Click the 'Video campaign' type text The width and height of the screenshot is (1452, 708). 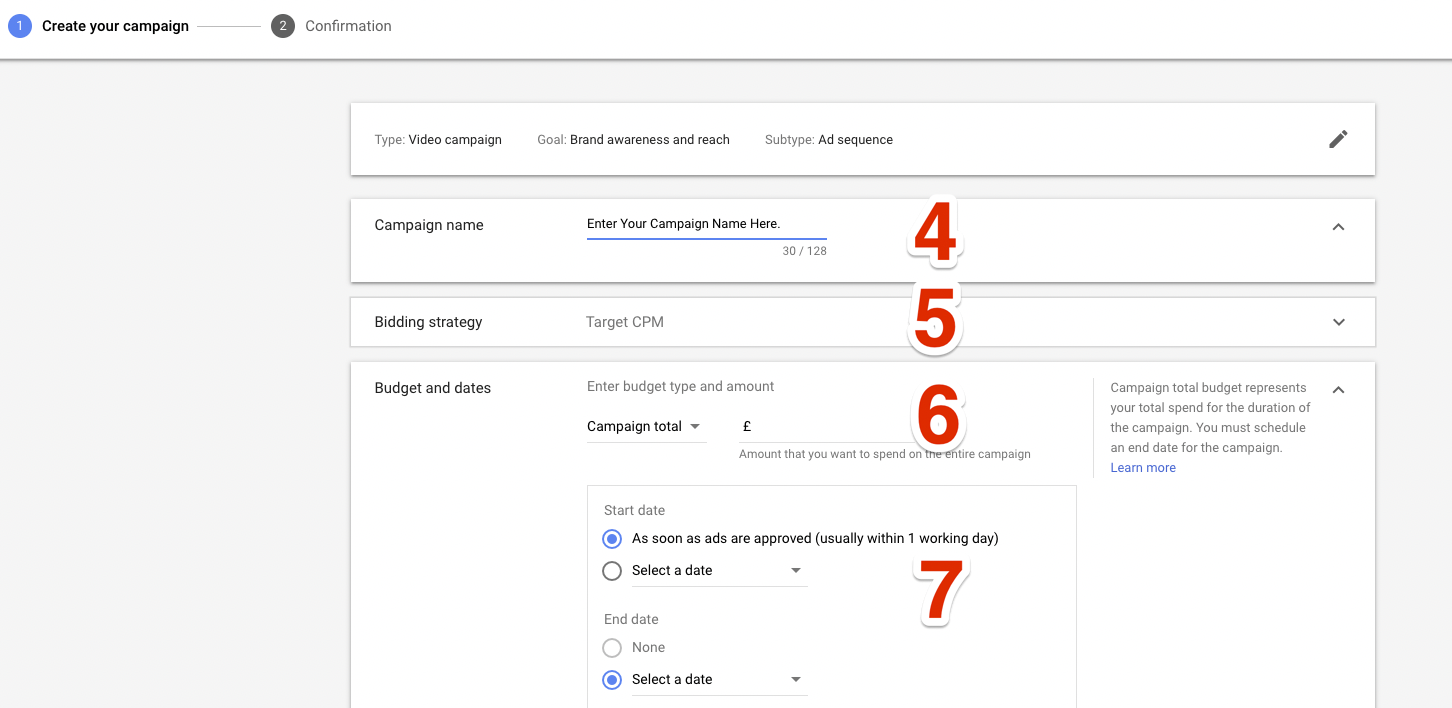click(455, 140)
